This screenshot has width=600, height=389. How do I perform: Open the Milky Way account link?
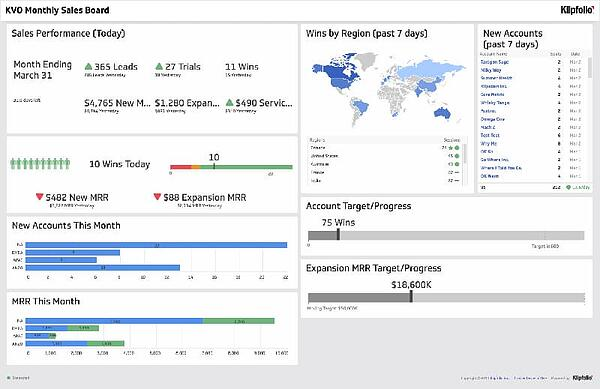point(491,70)
